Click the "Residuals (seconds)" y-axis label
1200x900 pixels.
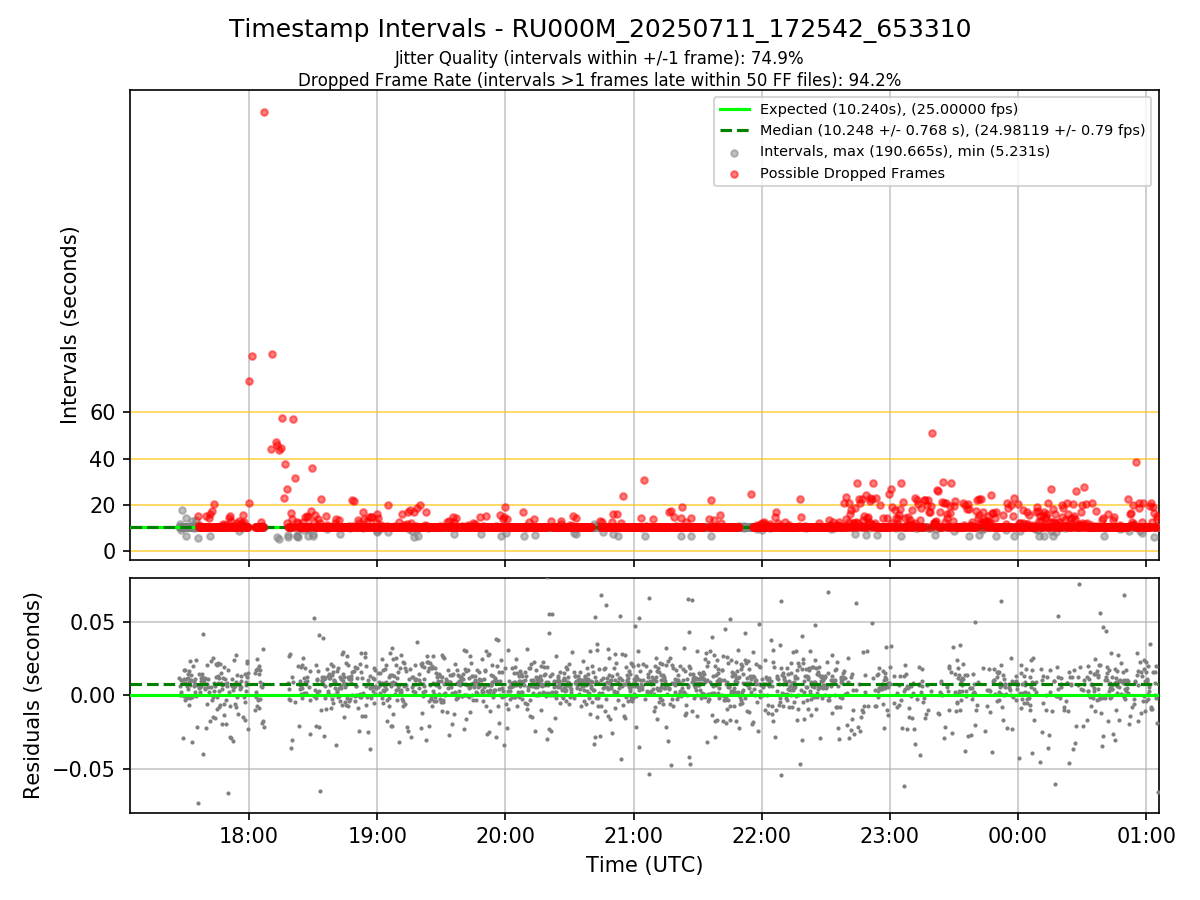pos(32,695)
